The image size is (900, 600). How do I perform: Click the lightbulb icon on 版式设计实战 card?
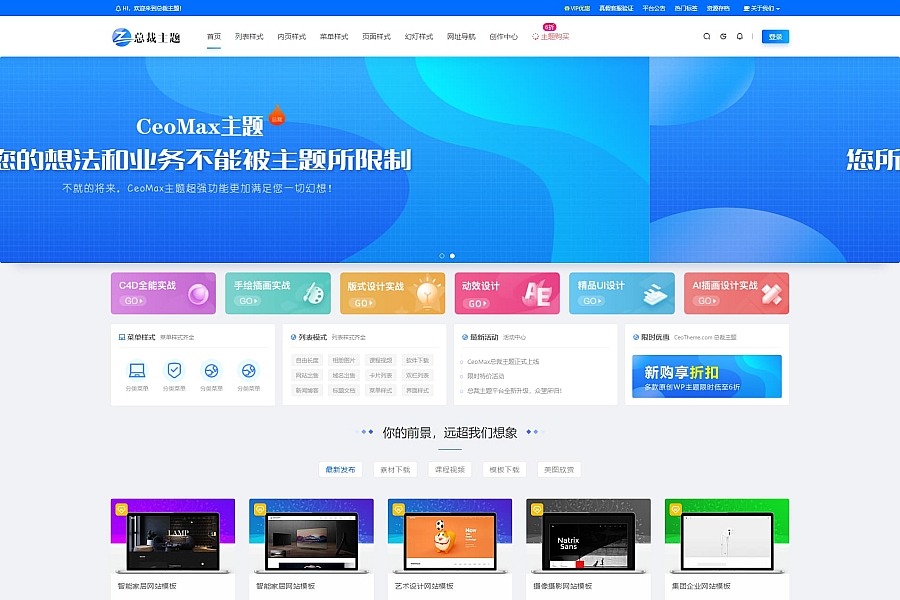(428, 292)
